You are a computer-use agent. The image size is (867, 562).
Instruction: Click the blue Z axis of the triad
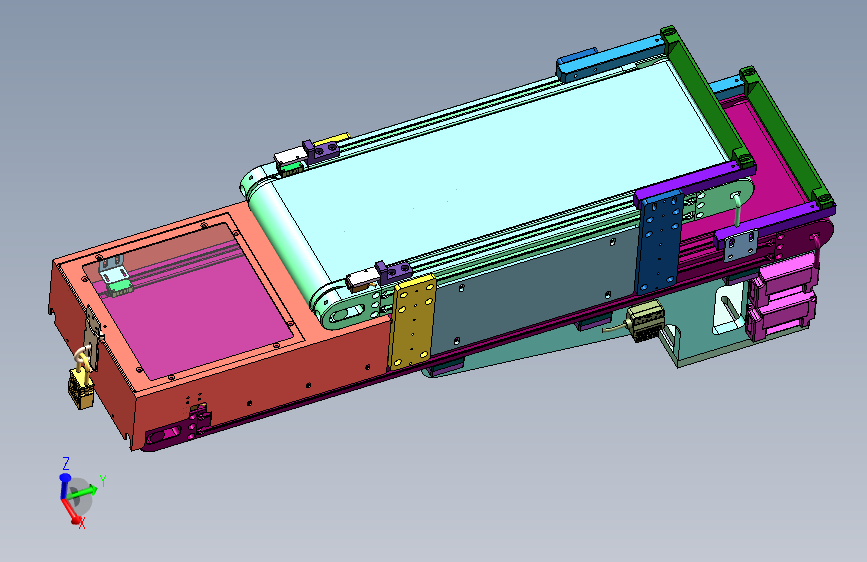pos(65,487)
